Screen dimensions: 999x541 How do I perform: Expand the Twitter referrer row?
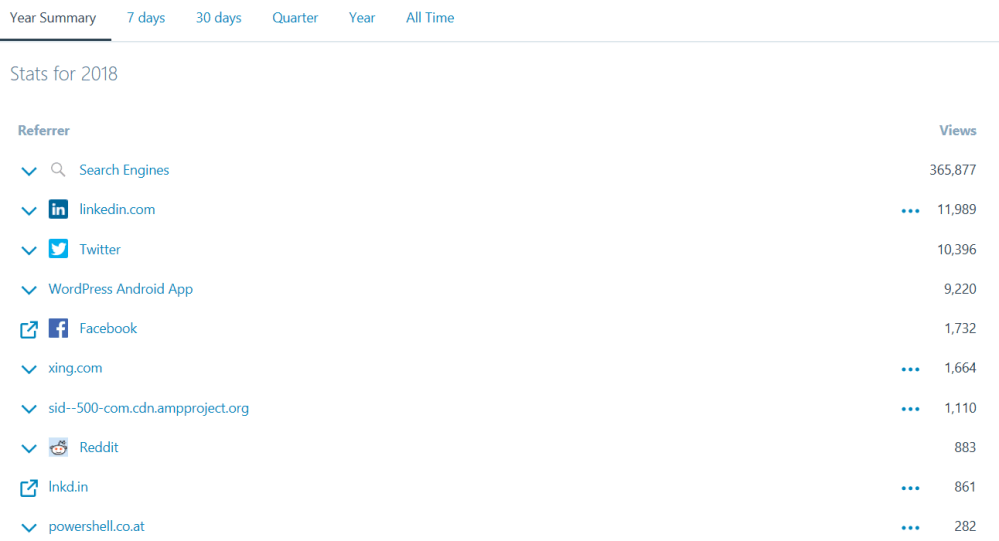(29, 250)
